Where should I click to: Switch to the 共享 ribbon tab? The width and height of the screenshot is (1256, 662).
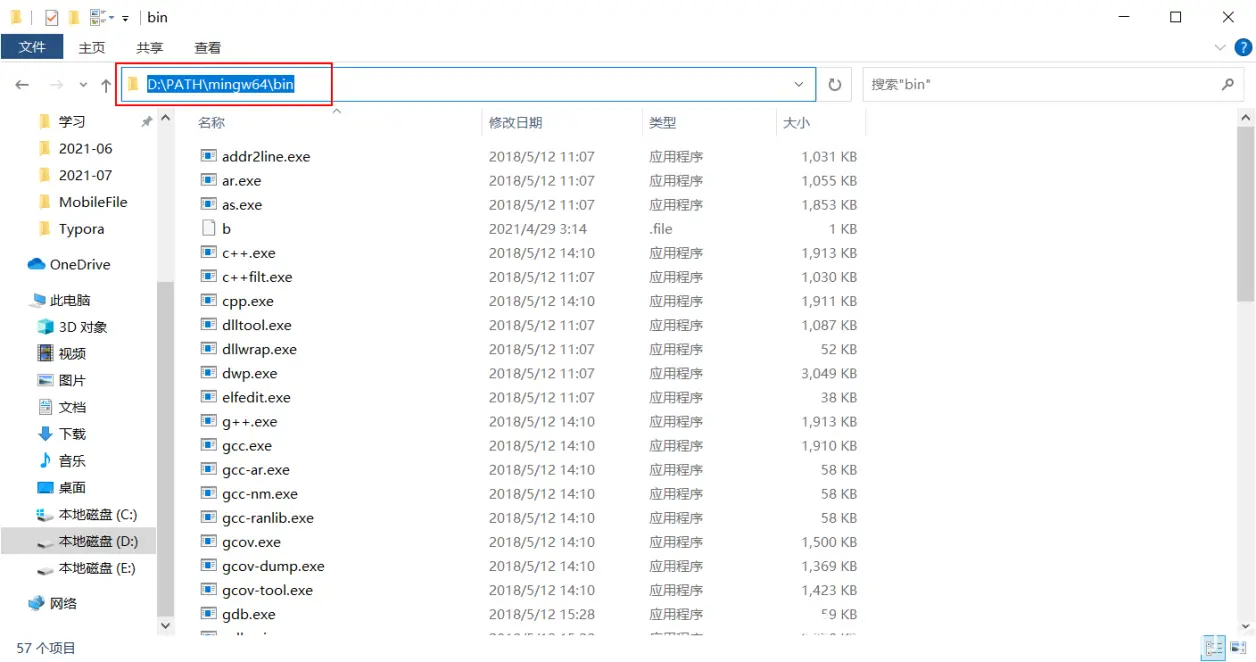point(150,47)
